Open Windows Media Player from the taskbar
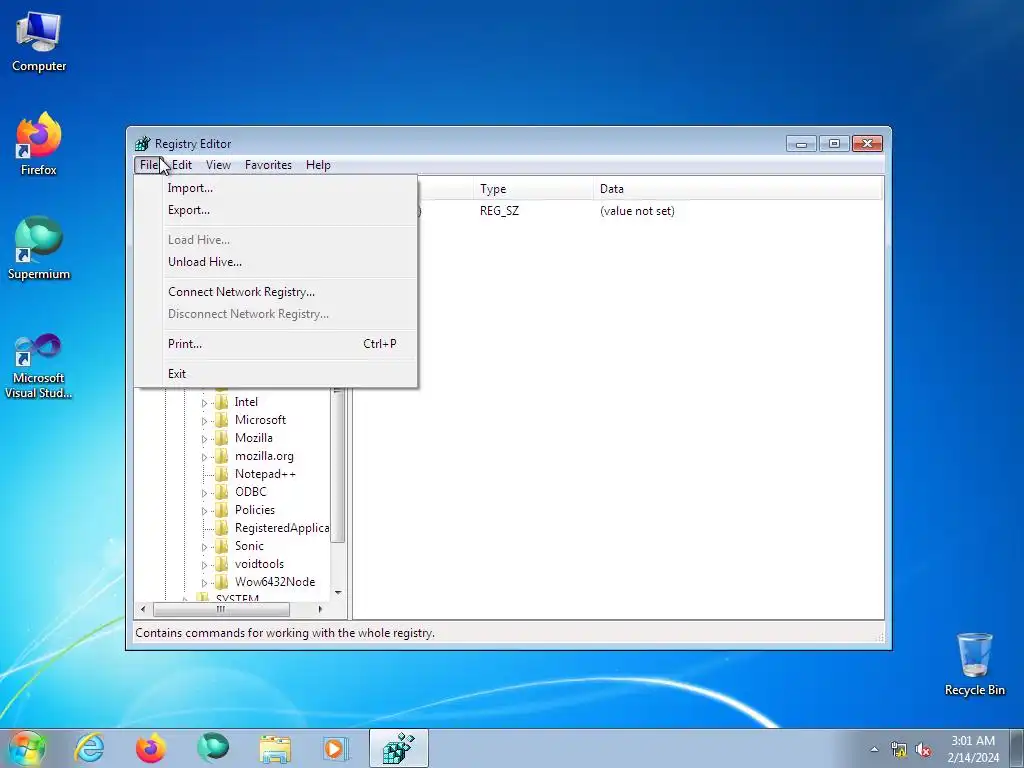1024x768 pixels. click(x=336, y=748)
